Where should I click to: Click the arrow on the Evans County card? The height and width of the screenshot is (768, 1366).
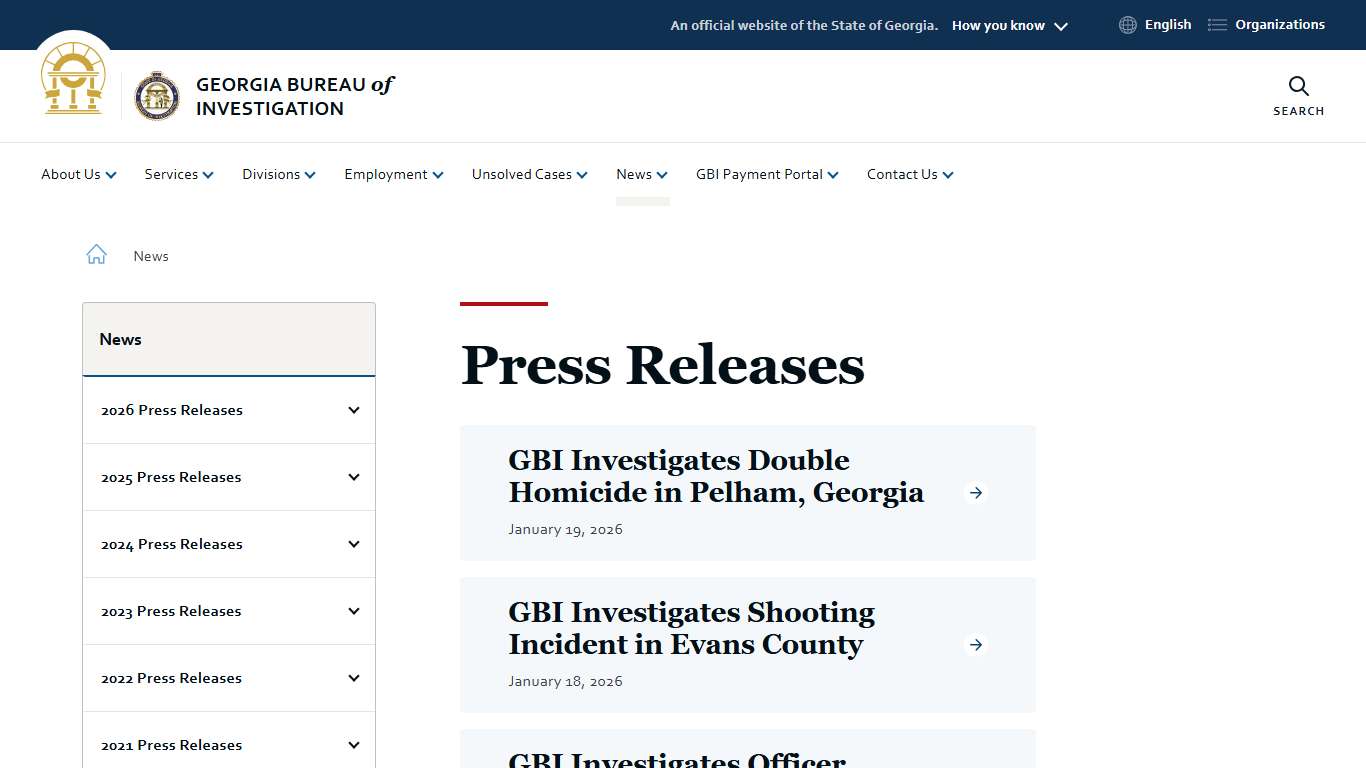tap(975, 645)
